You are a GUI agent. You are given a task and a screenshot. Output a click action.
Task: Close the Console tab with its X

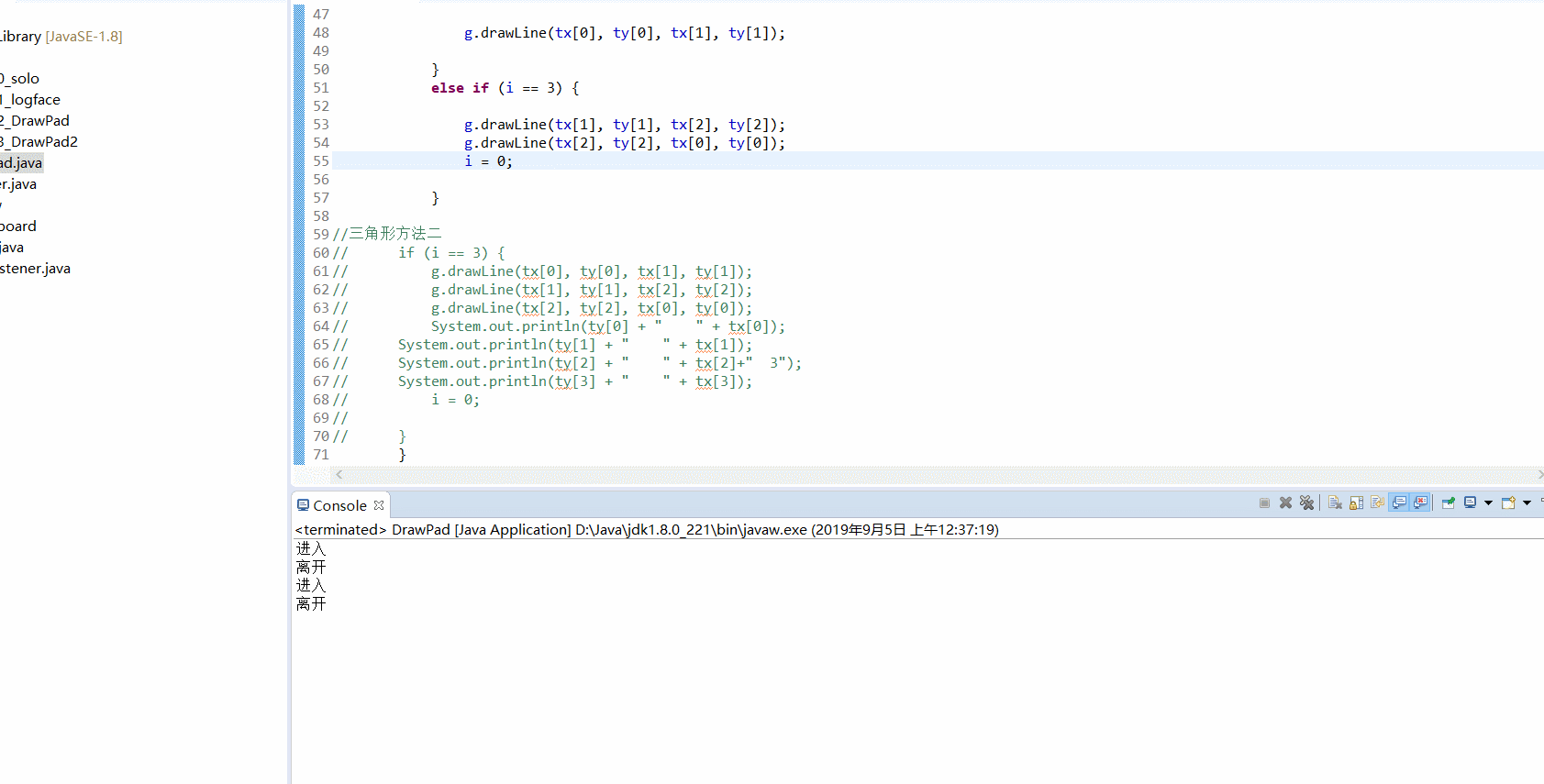379,505
